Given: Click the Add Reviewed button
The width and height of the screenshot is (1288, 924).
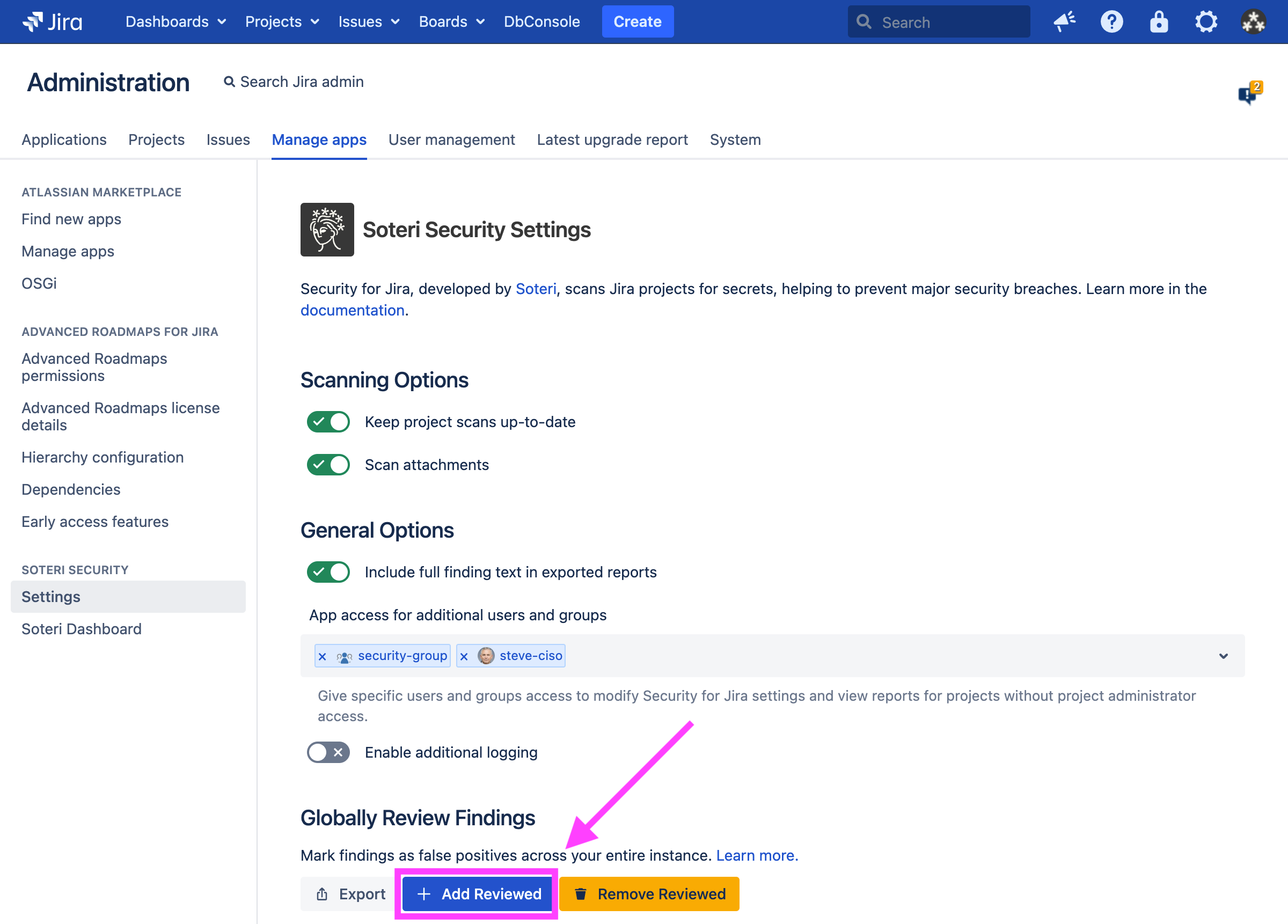Looking at the screenshot, I should 477,893.
